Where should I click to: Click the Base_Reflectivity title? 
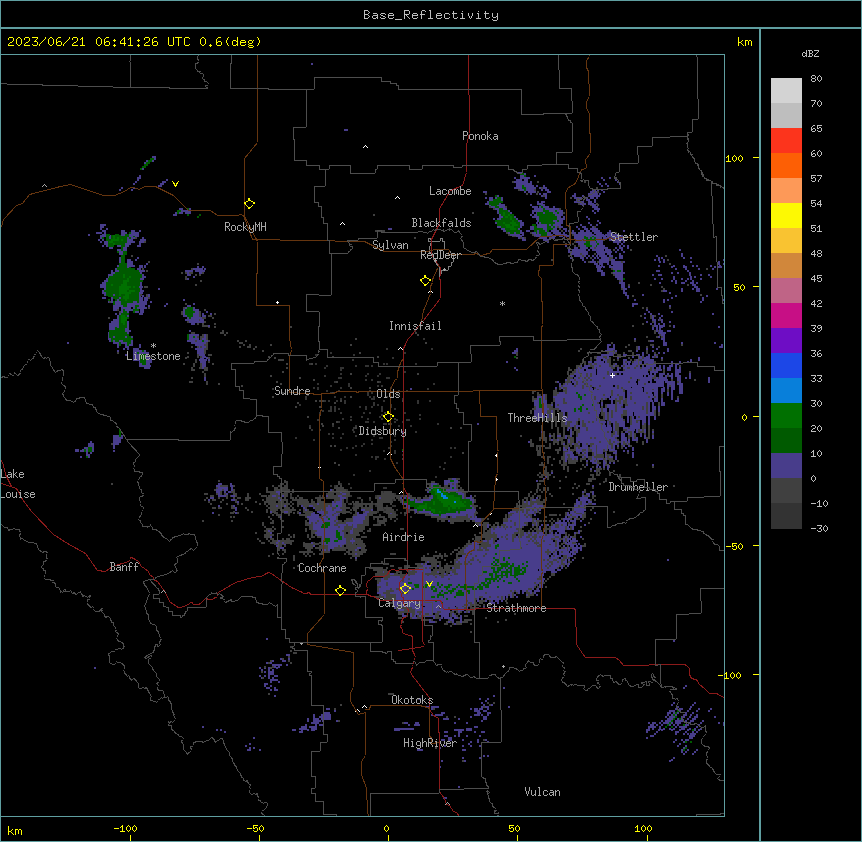click(x=431, y=15)
